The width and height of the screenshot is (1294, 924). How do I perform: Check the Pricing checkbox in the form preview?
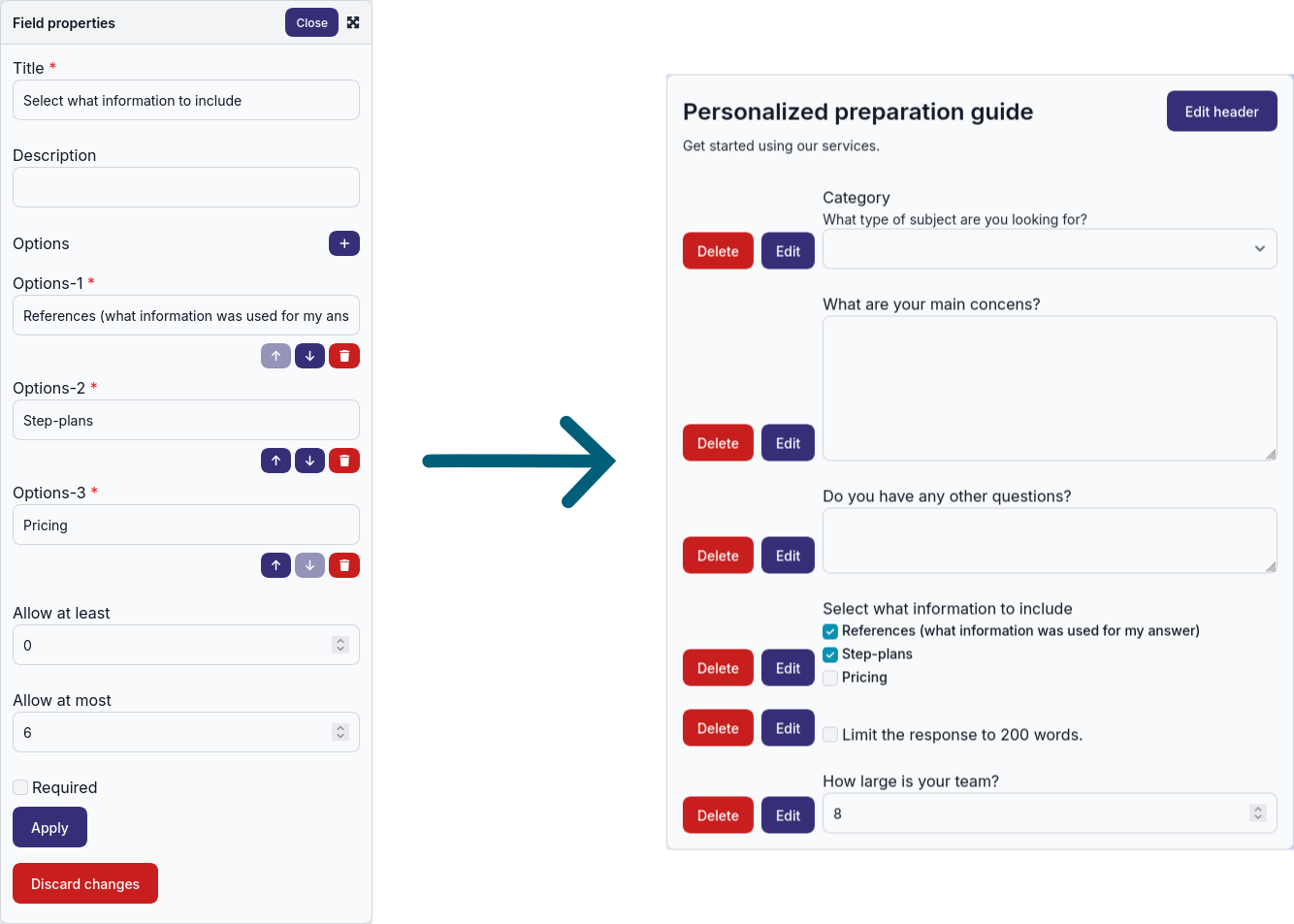point(830,678)
